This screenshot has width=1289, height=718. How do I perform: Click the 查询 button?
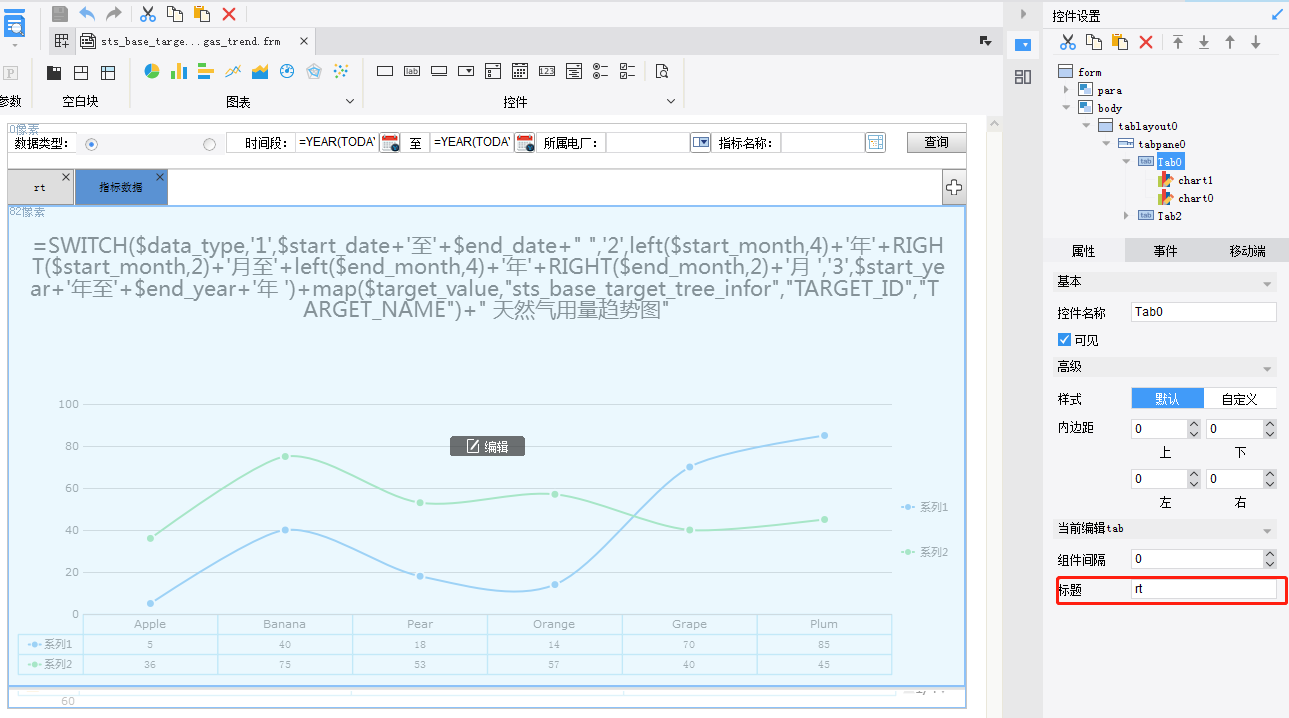tap(936, 143)
